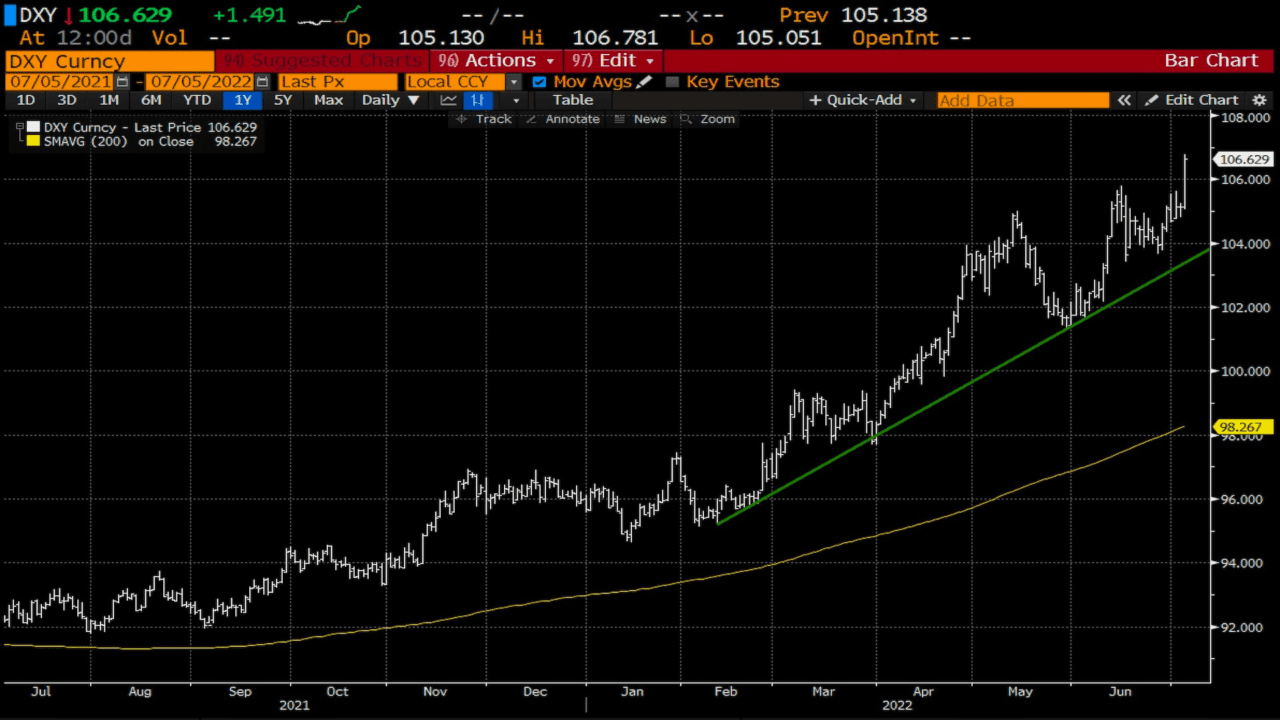
Task: Enable the Track crosshair tool
Action: click(x=483, y=119)
